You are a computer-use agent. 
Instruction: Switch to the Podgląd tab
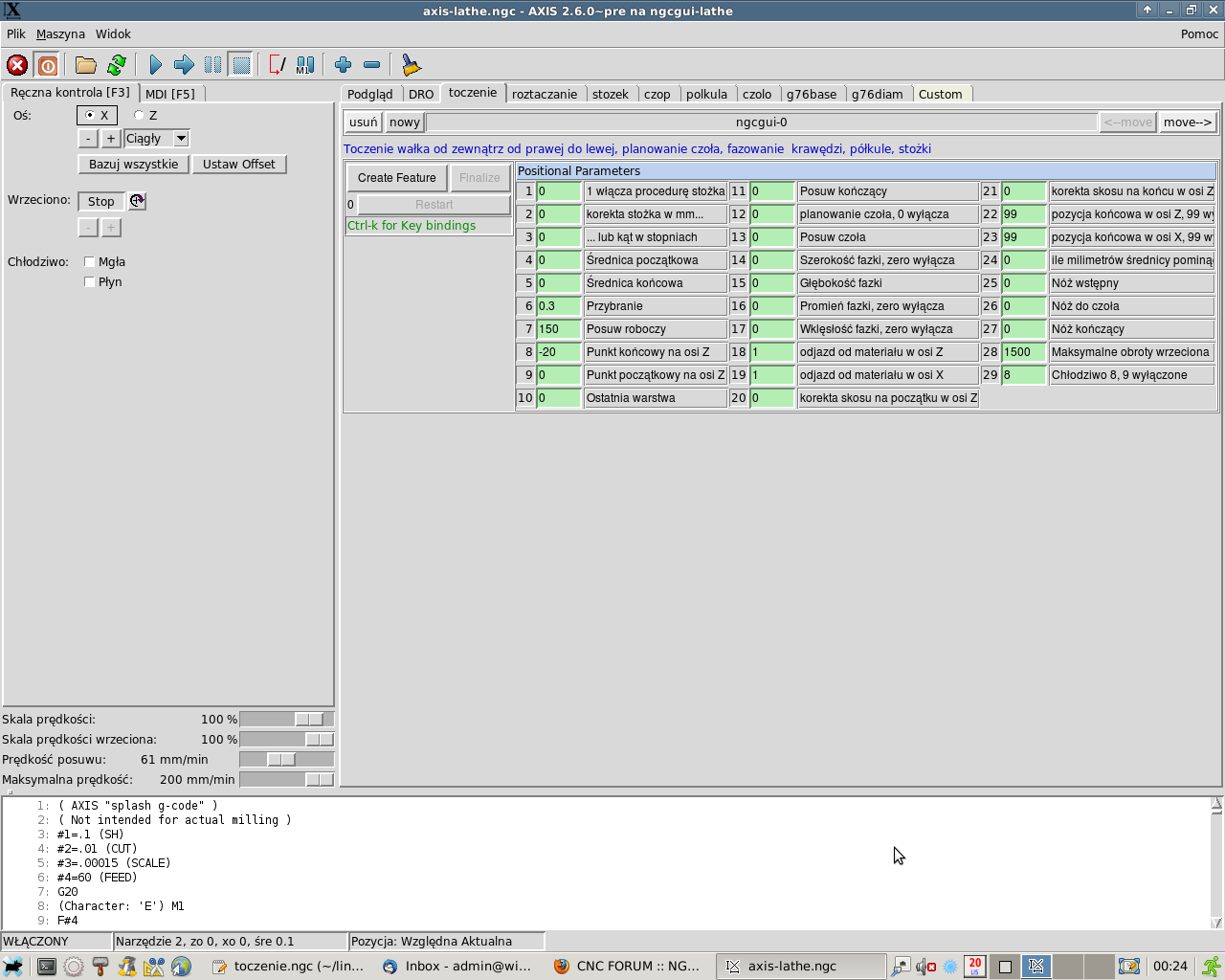(370, 94)
